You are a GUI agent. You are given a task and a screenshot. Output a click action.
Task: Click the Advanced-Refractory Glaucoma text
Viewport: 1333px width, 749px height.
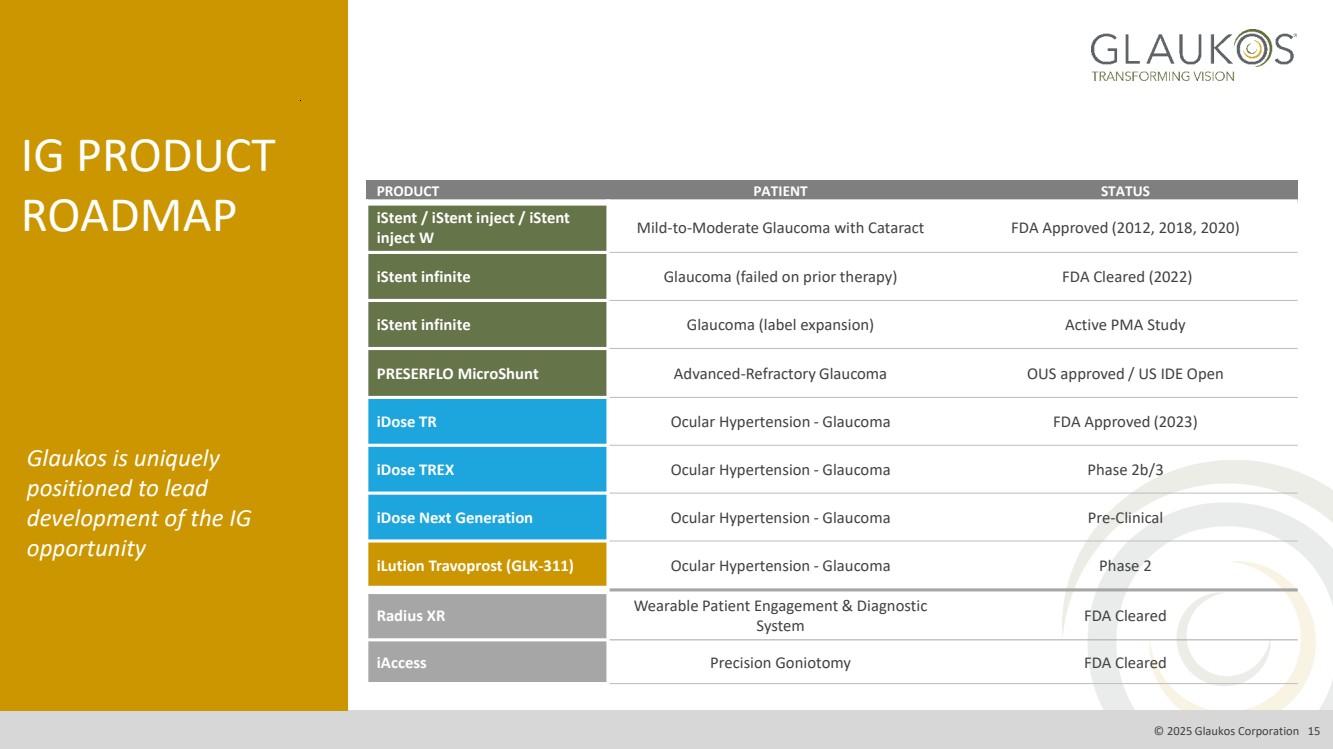pos(780,374)
